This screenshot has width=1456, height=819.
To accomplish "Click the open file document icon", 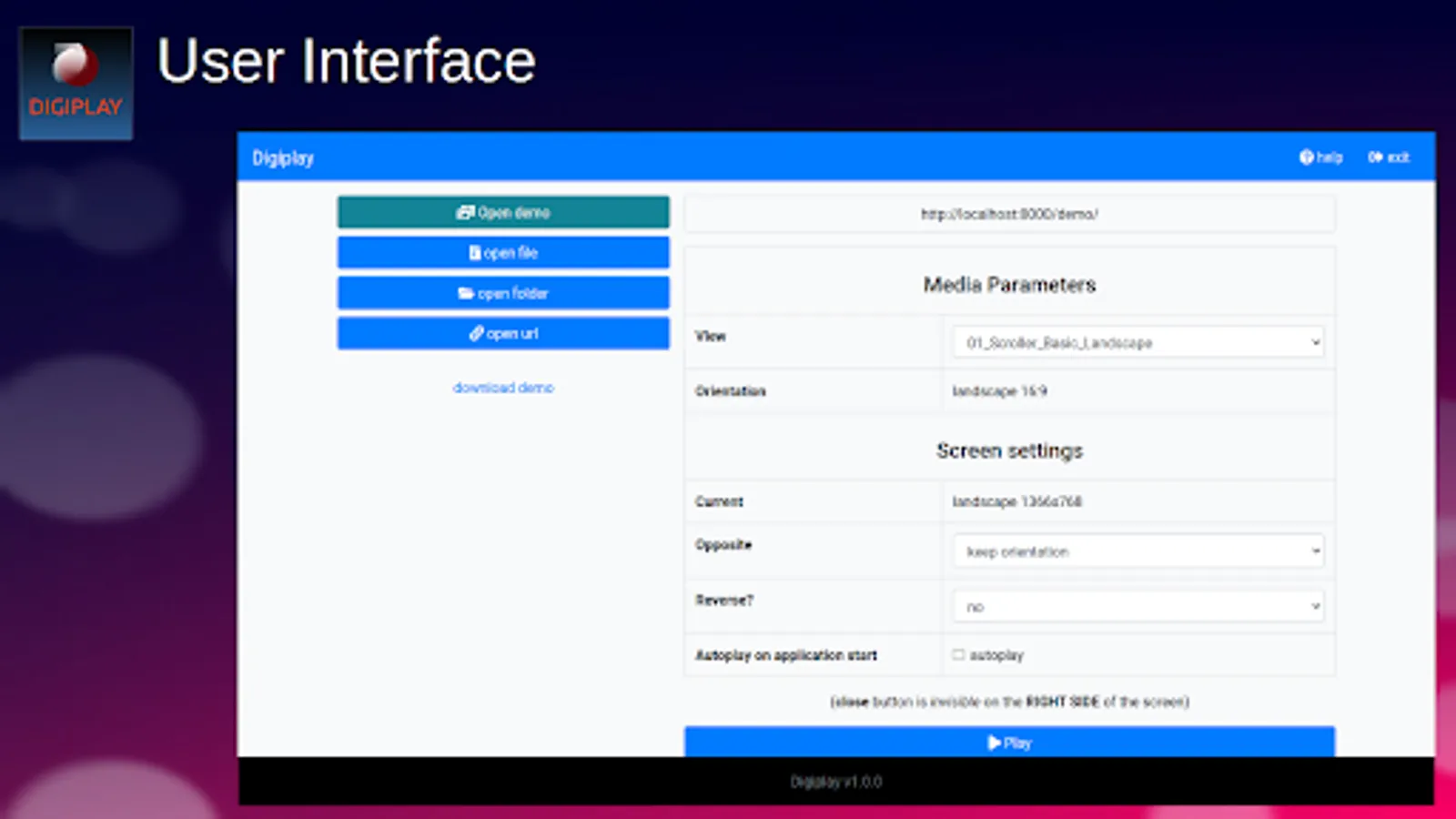I will click(x=474, y=253).
